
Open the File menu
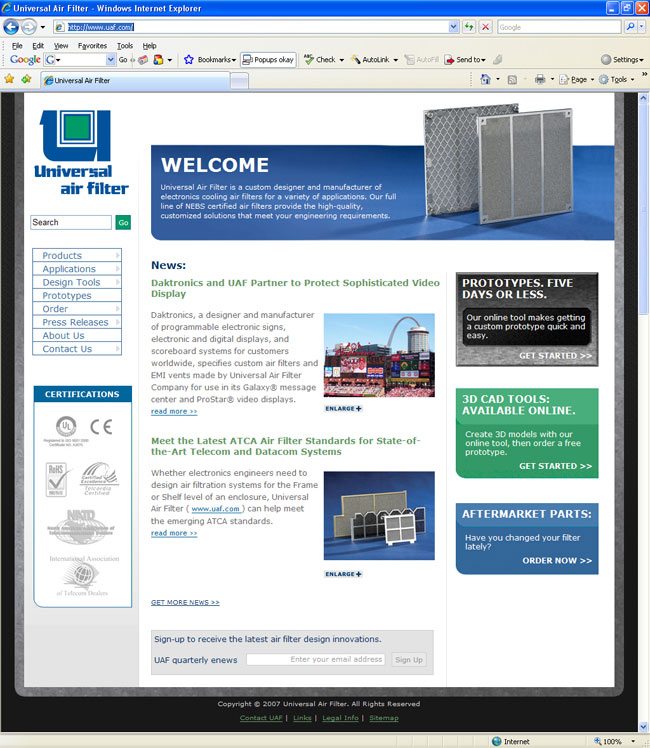[x=17, y=46]
